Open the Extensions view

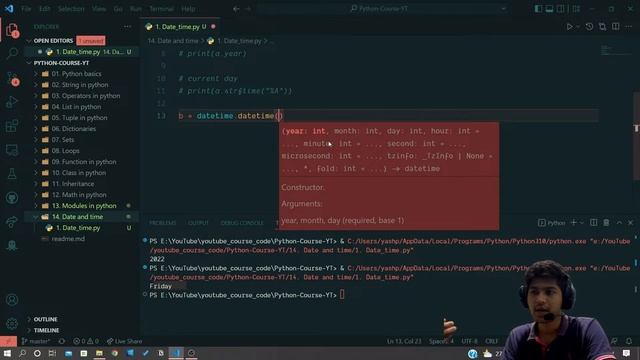tap(12, 126)
